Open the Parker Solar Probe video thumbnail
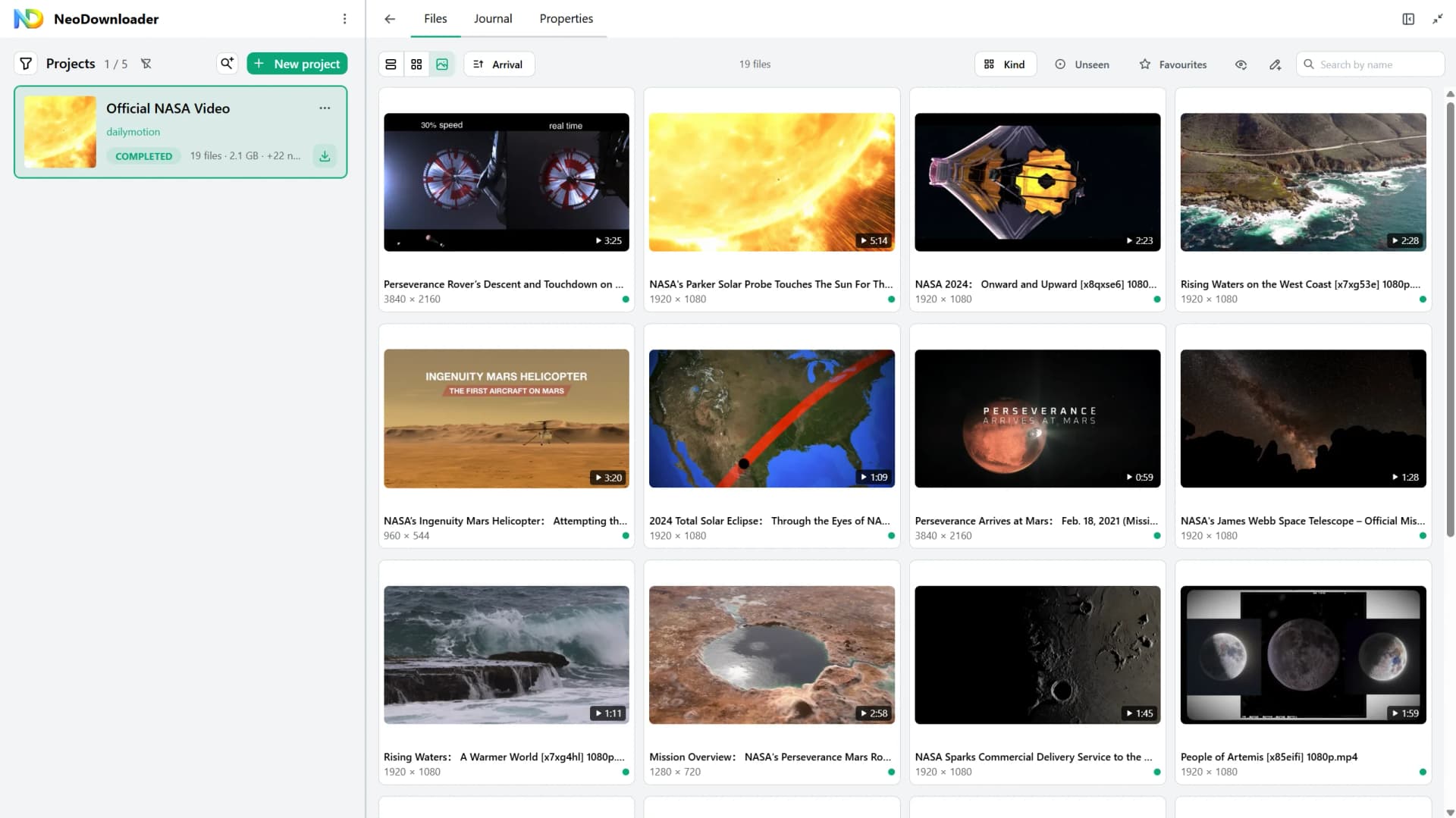 pyautogui.click(x=772, y=182)
